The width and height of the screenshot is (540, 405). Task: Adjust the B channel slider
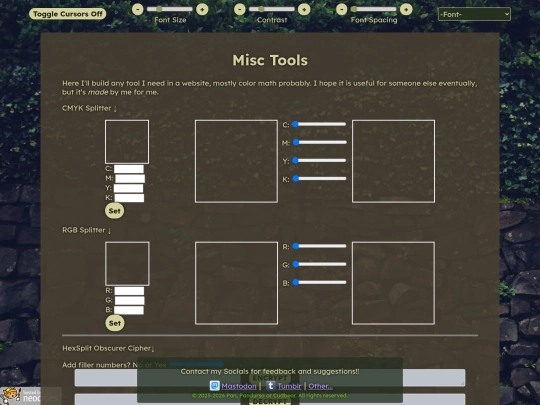click(x=319, y=282)
